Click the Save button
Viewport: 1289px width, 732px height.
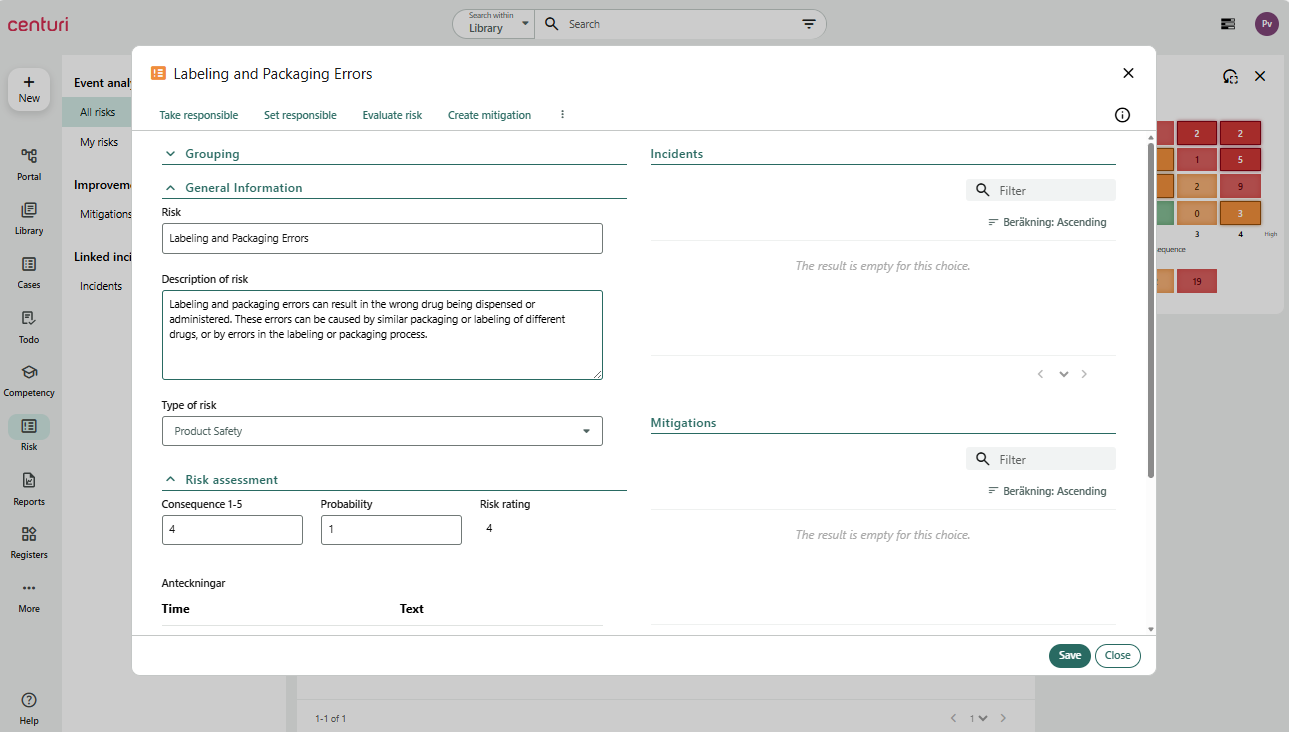pyautogui.click(x=1069, y=656)
